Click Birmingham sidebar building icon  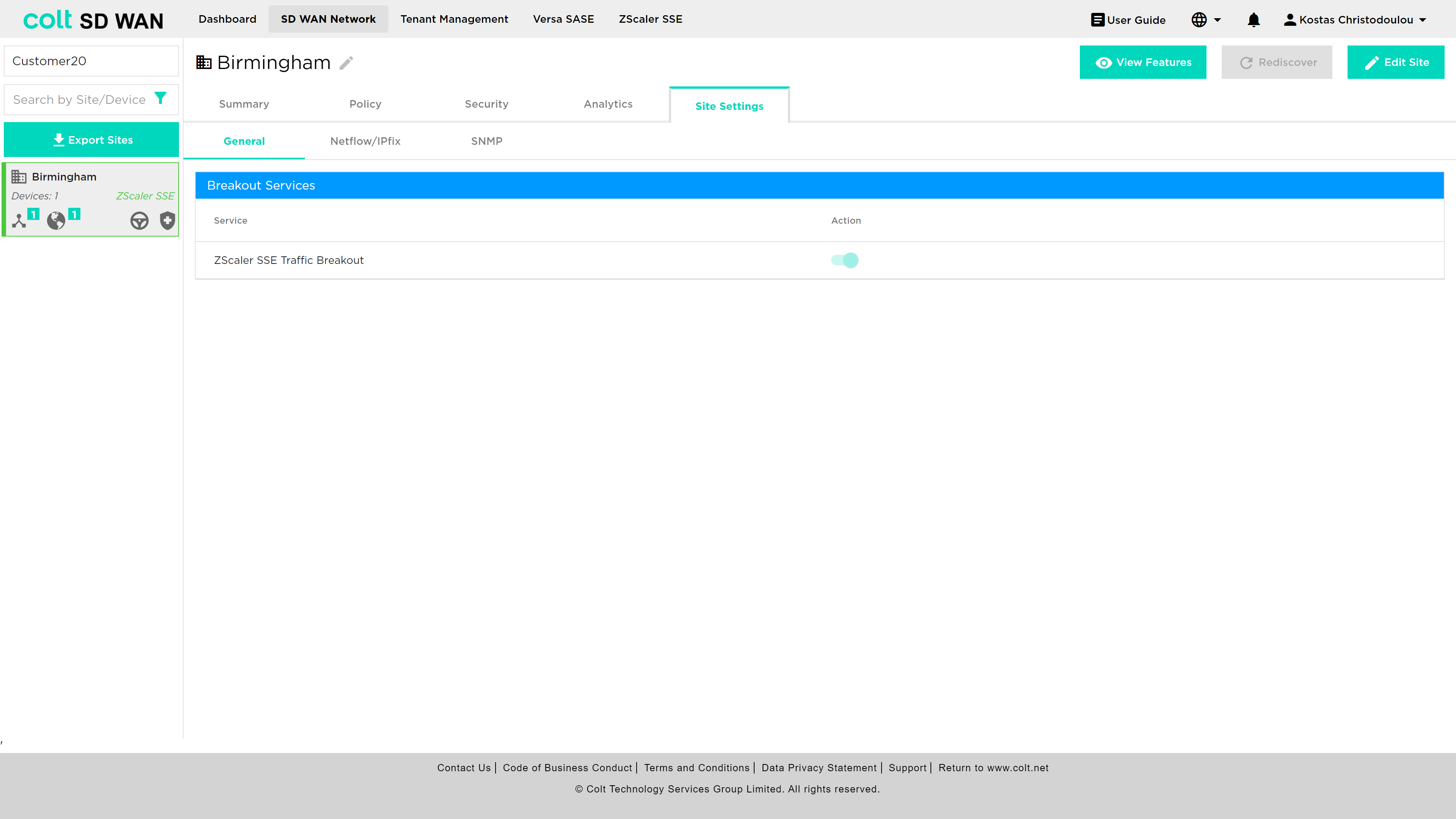tap(19, 177)
